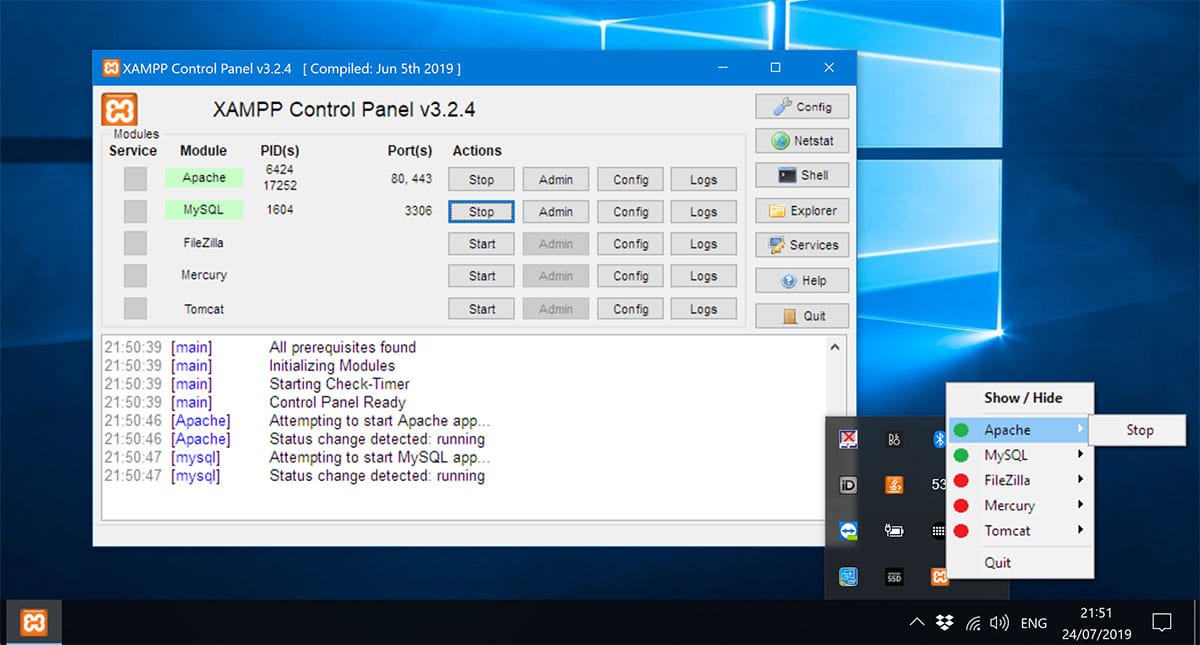Toggle the Tomcat service checkbox
1200x645 pixels.
tap(135, 308)
